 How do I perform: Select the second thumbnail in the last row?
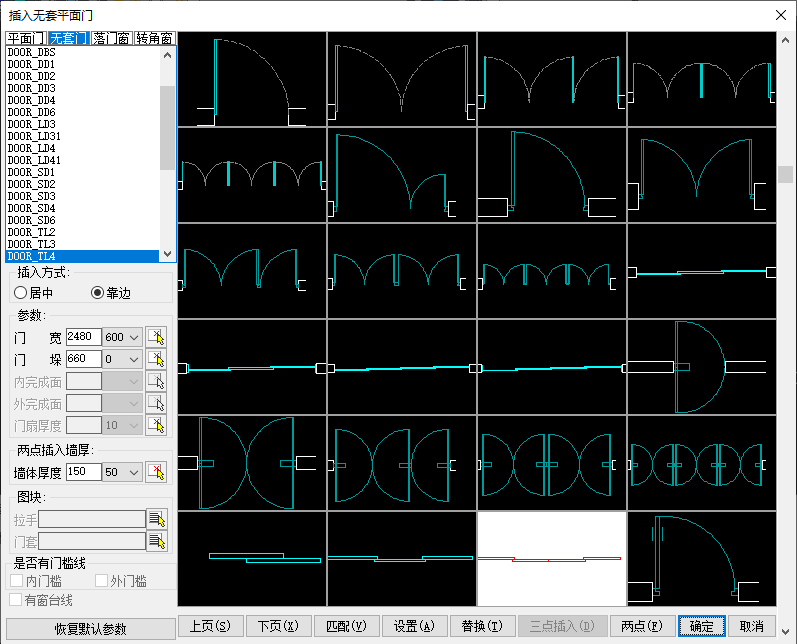[x=402, y=559]
